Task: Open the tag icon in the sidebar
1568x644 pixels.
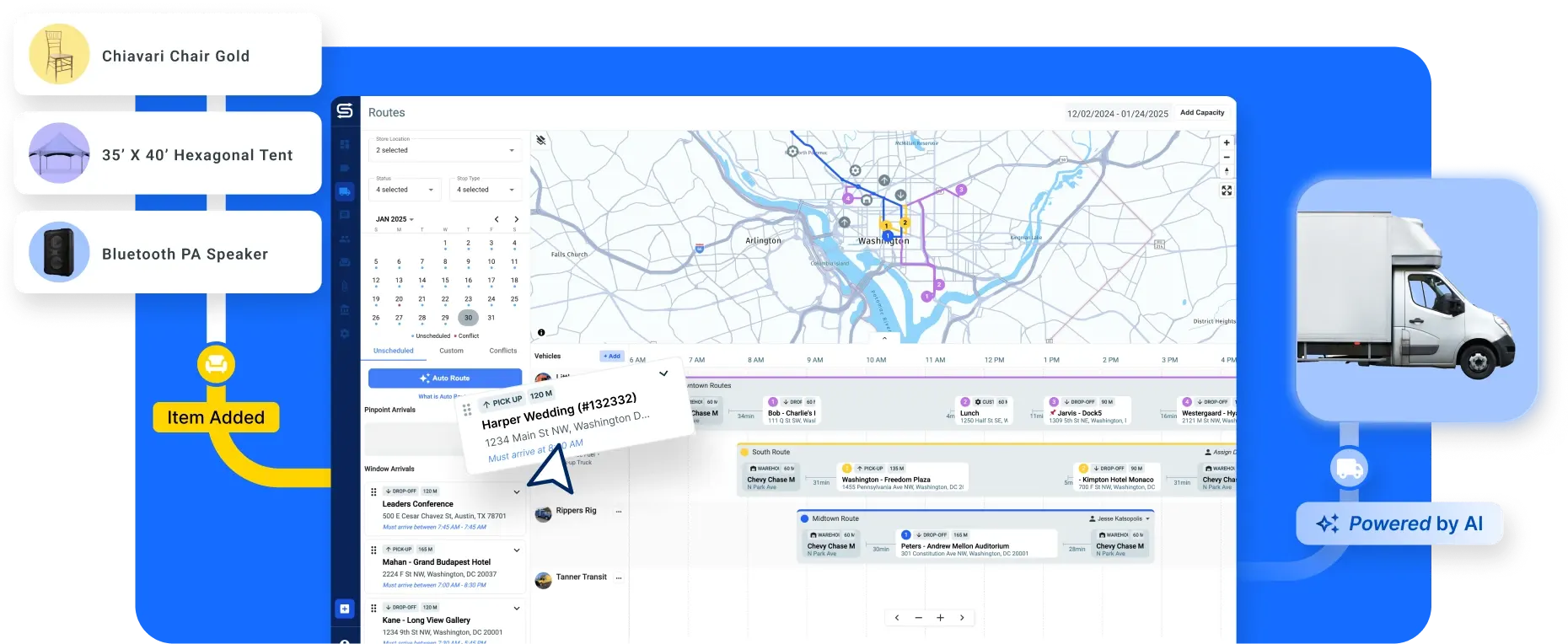Action: pos(345,168)
